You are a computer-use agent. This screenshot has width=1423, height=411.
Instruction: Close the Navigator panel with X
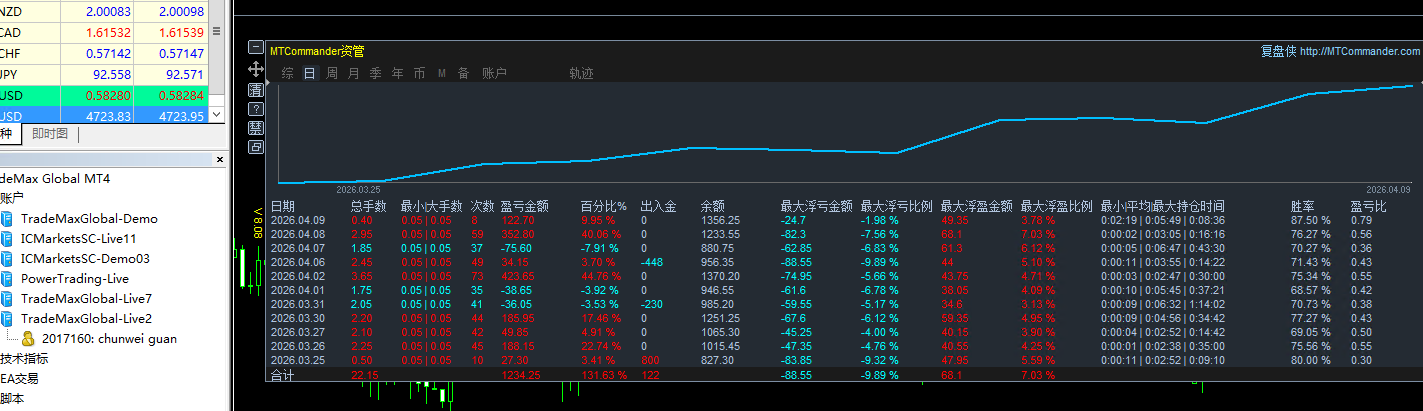click(220, 159)
